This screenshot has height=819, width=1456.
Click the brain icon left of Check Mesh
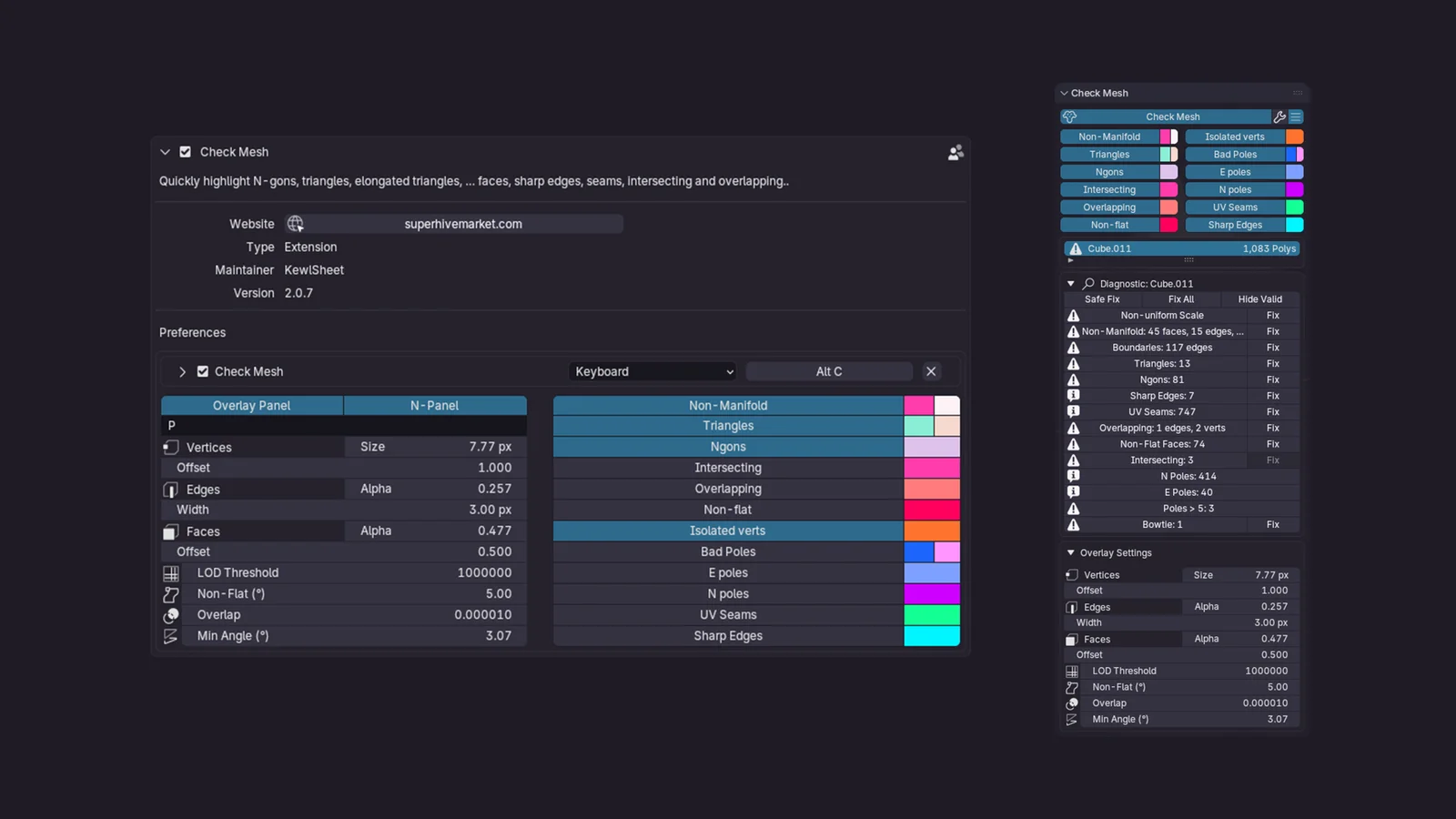pyautogui.click(x=1070, y=116)
